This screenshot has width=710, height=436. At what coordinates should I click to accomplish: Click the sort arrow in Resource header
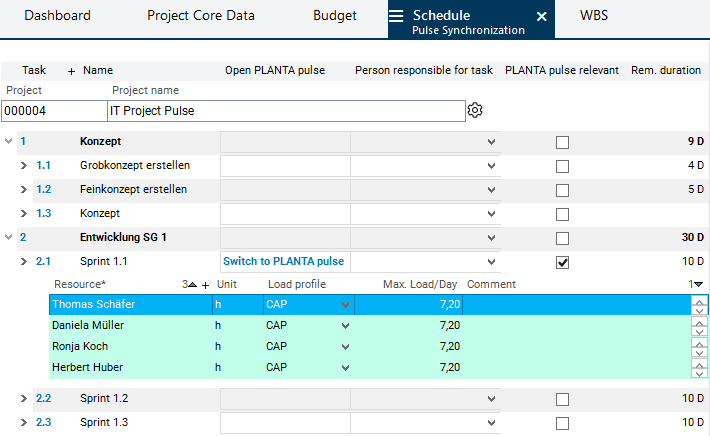coord(193,285)
